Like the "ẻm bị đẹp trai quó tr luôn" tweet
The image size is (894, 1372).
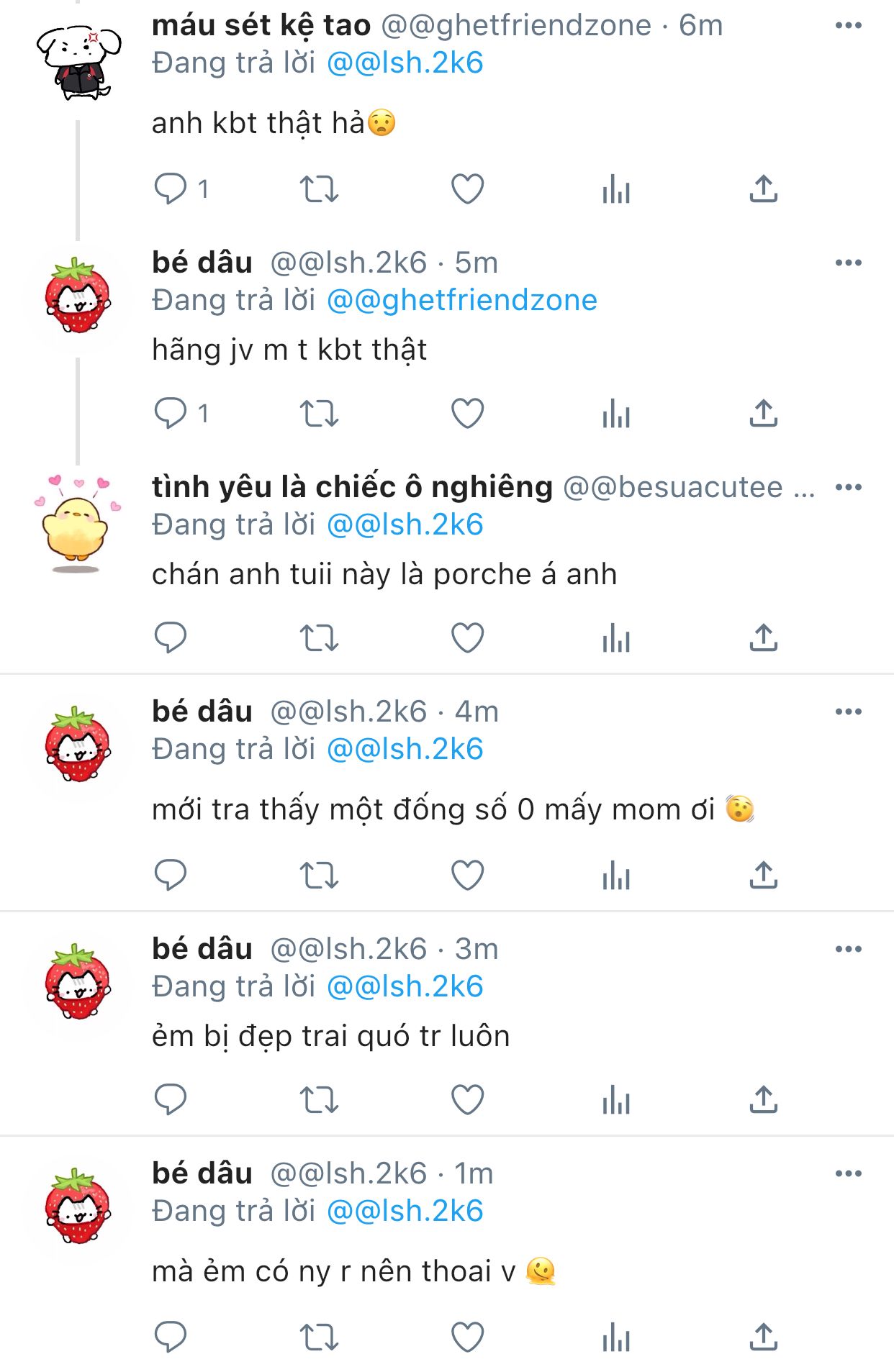[467, 1099]
